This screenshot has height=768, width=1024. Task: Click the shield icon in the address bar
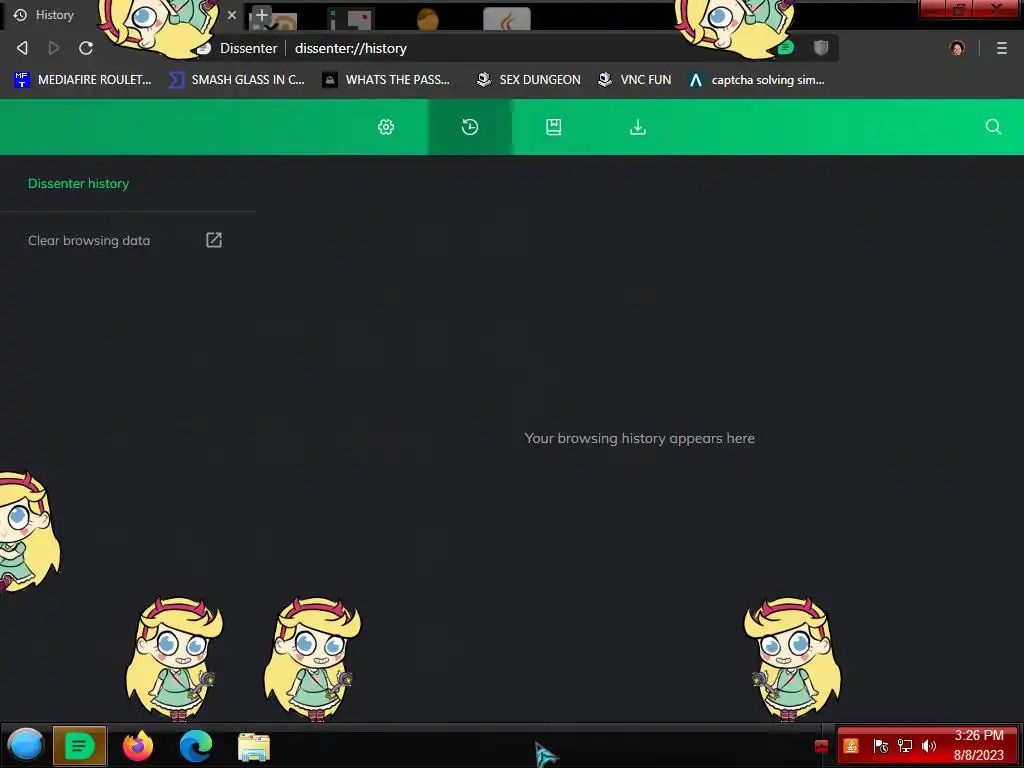tap(821, 47)
